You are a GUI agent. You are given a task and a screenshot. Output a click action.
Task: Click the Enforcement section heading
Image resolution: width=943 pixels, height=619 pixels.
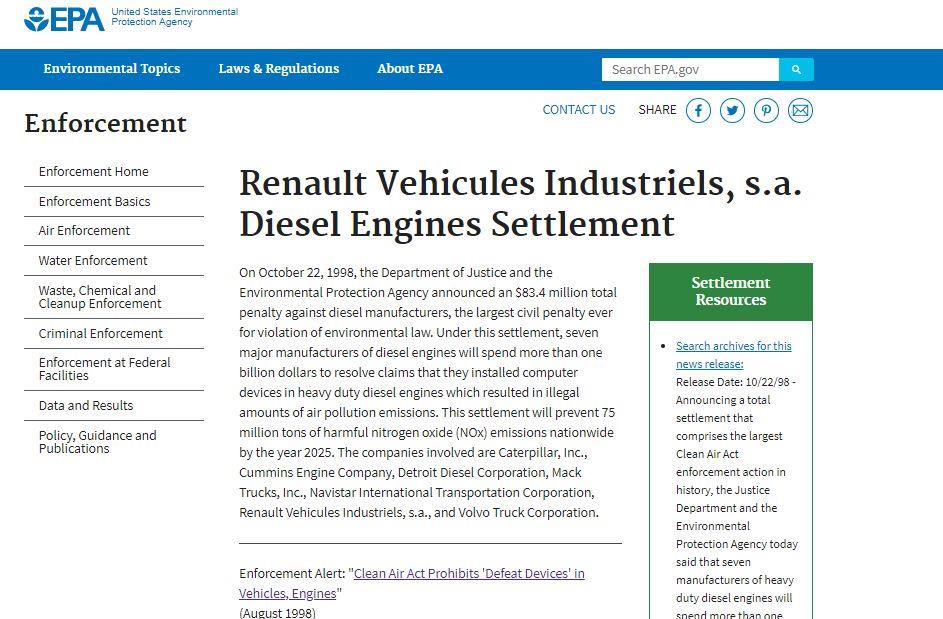click(105, 123)
